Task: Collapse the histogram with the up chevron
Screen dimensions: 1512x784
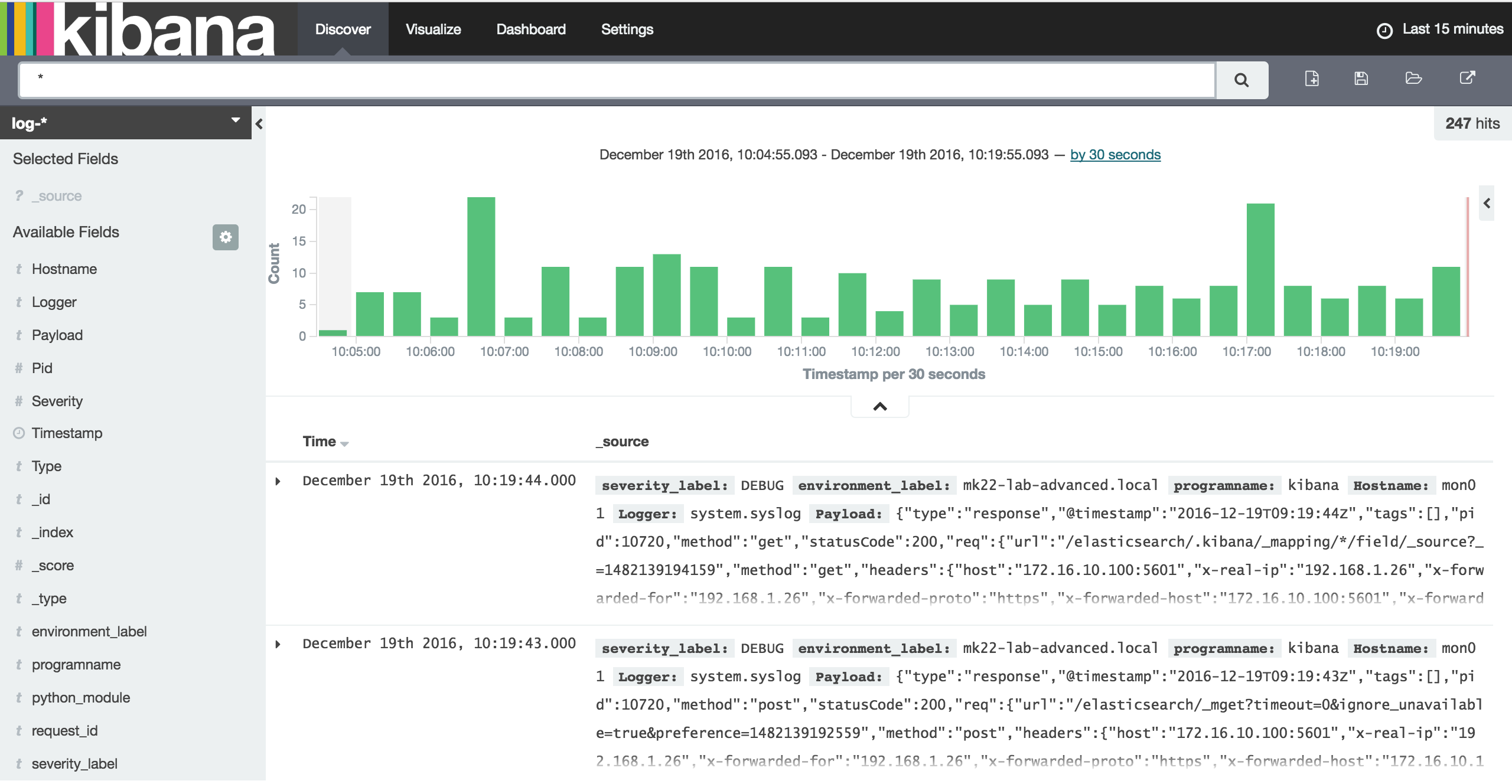Action: (880, 406)
